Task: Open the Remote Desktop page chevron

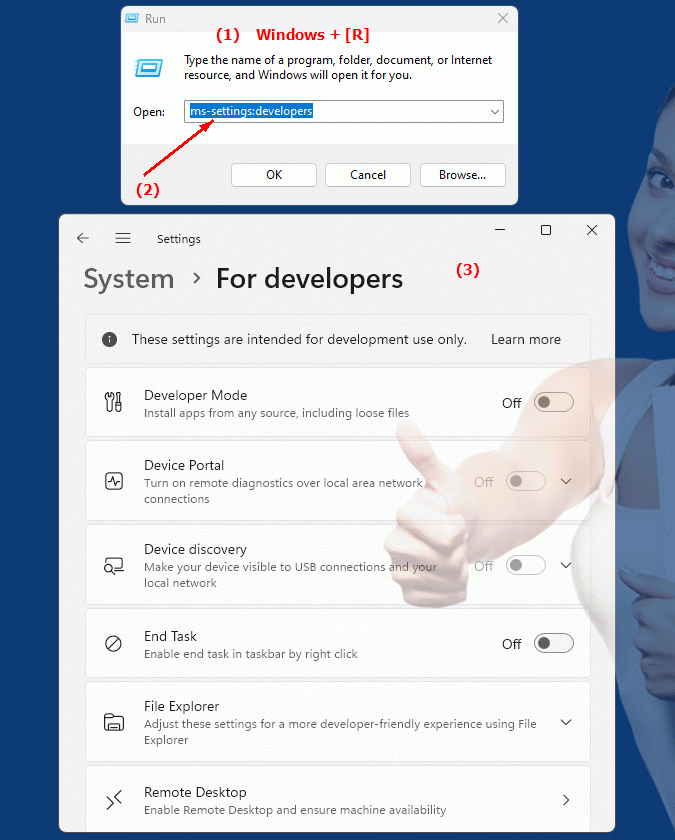Action: coord(566,800)
